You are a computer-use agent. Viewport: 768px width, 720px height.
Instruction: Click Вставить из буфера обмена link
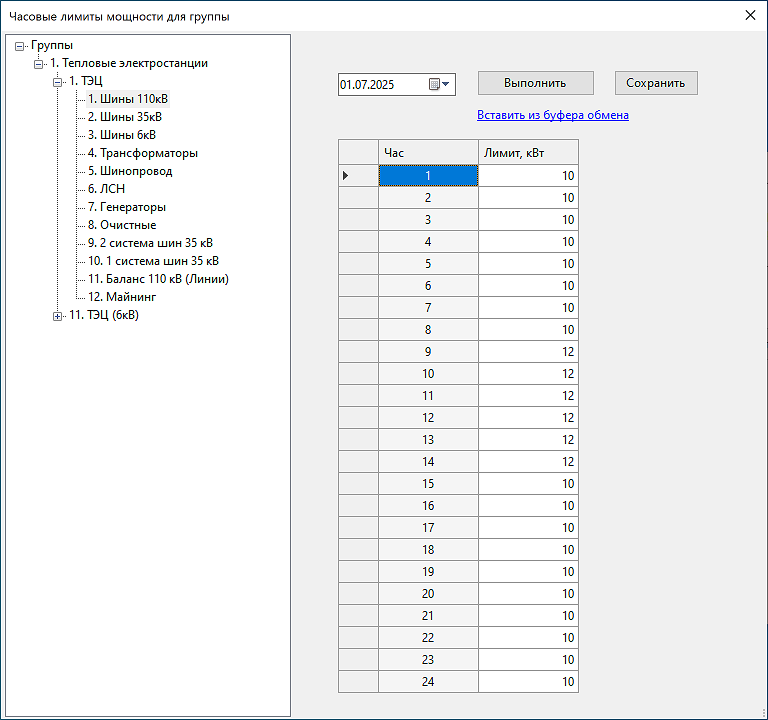[553, 115]
